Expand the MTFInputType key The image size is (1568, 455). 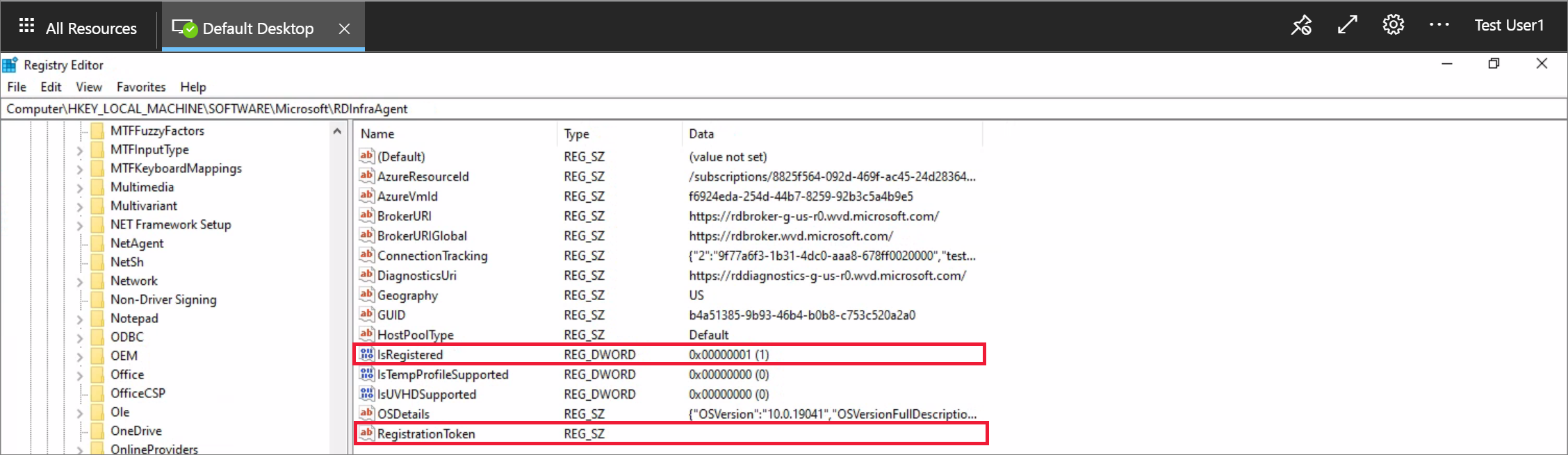point(79,150)
